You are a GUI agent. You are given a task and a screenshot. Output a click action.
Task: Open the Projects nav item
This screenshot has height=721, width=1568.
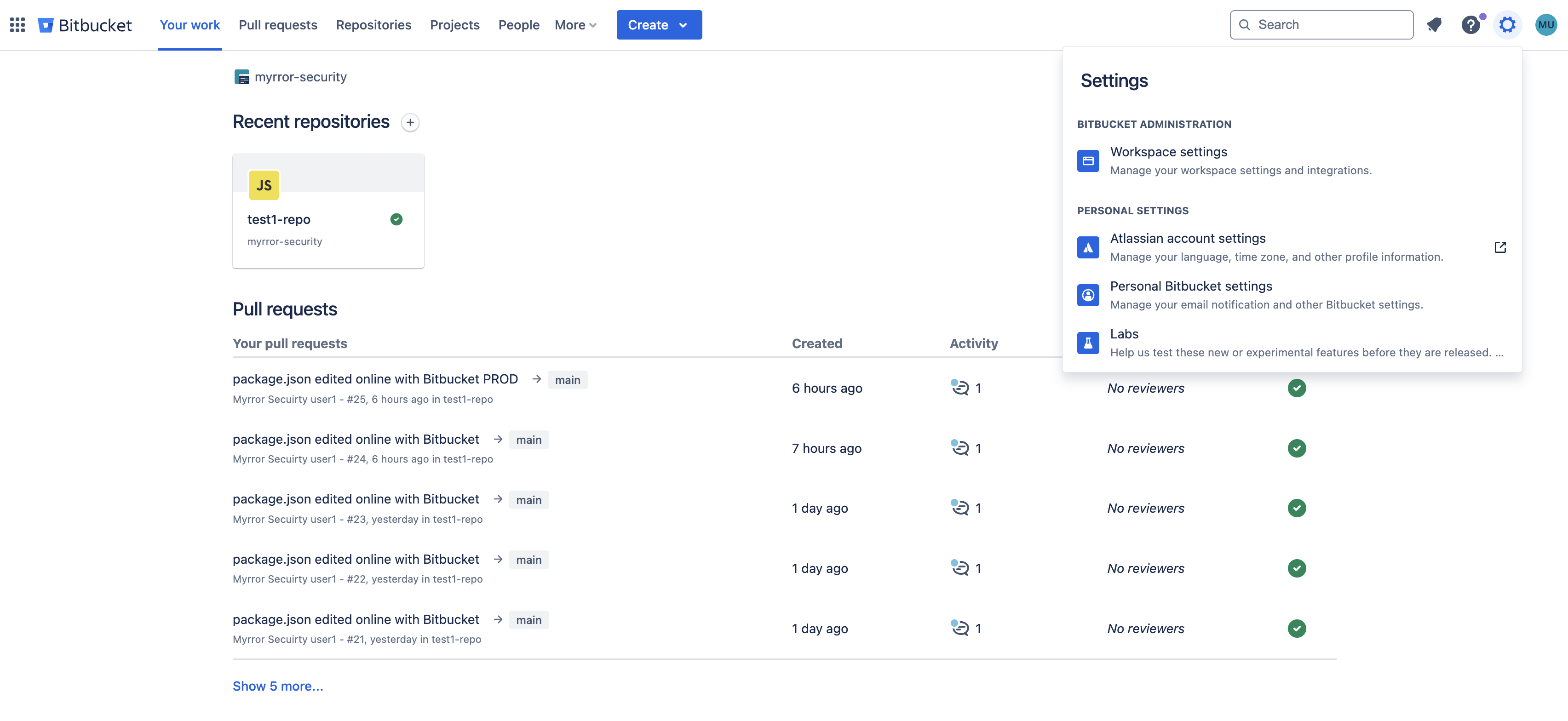pyautogui.click(x=455, y=25)
